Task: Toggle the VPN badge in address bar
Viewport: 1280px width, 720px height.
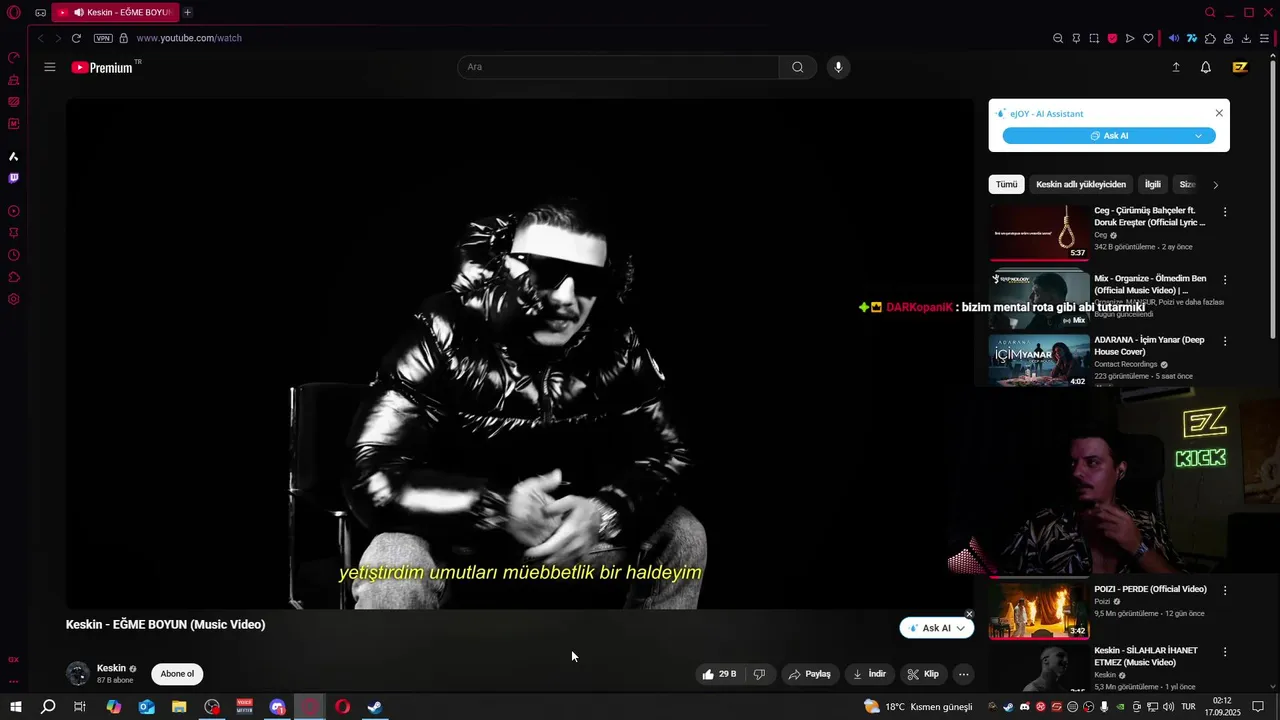Action: [103, 38]
